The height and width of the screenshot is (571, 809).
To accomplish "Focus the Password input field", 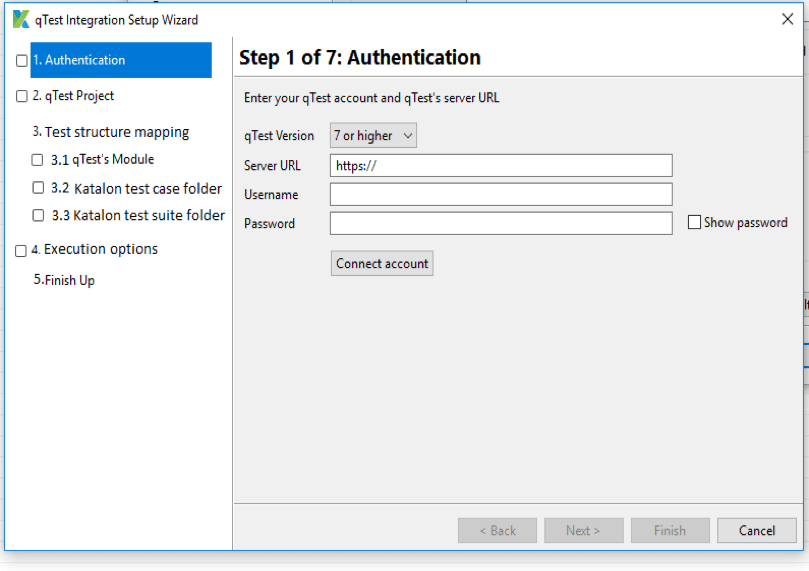I will 501,223.
